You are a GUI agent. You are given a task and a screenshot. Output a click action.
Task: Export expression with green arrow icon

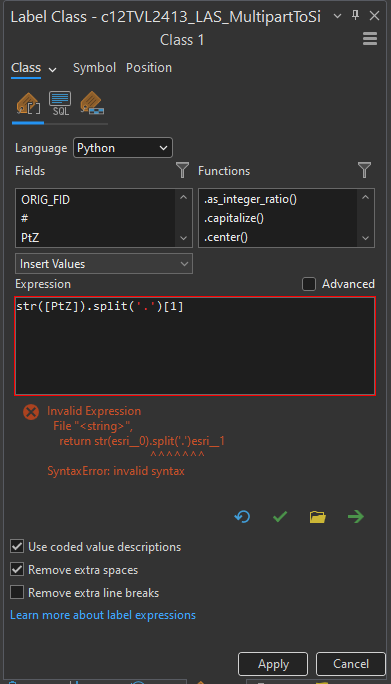point(356,517)
